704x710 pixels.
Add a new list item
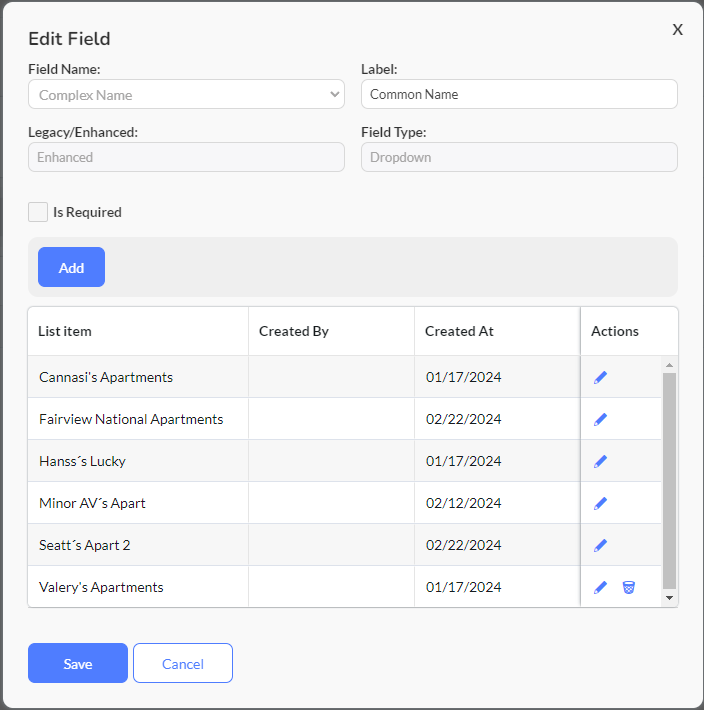72,267
